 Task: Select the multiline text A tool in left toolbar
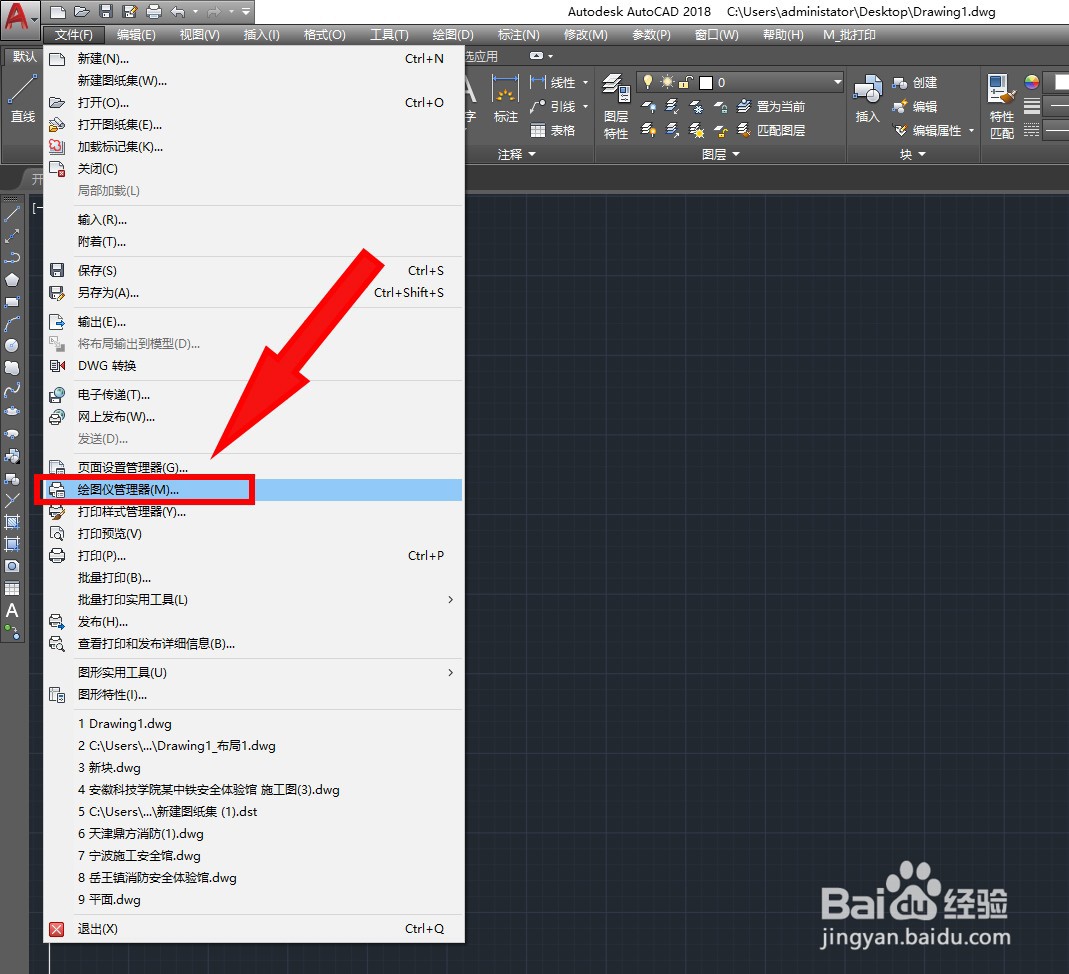point(12,611)
